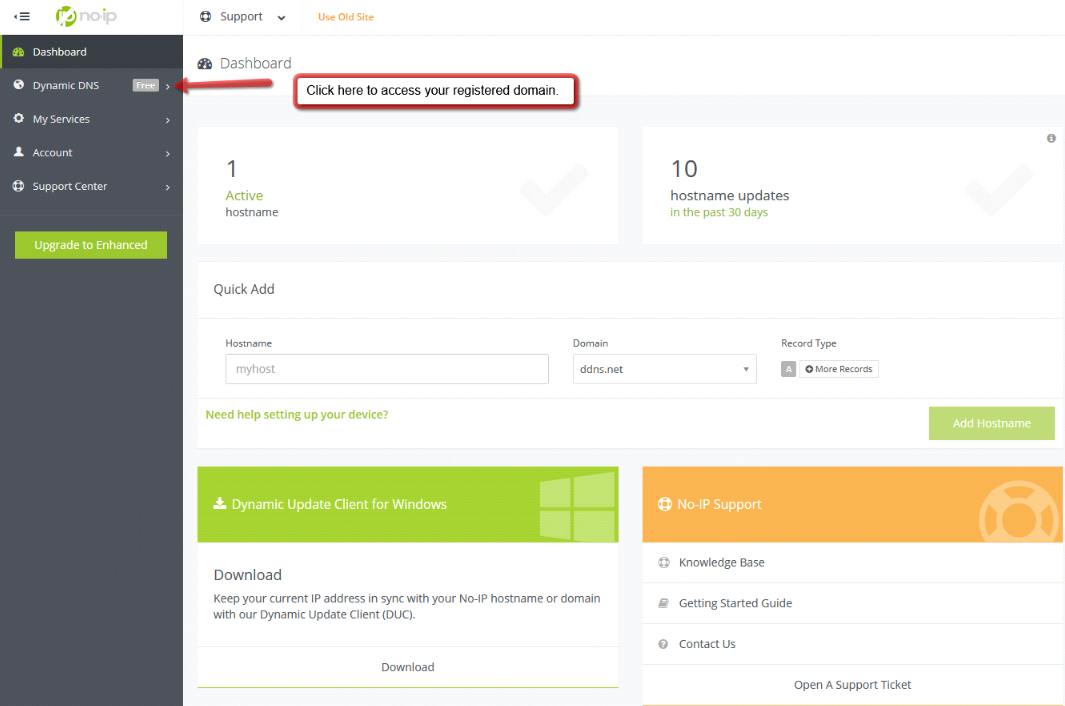
Task: Expand the Dynamic DNS chevron arrow
Action: [x=167, y=86]
